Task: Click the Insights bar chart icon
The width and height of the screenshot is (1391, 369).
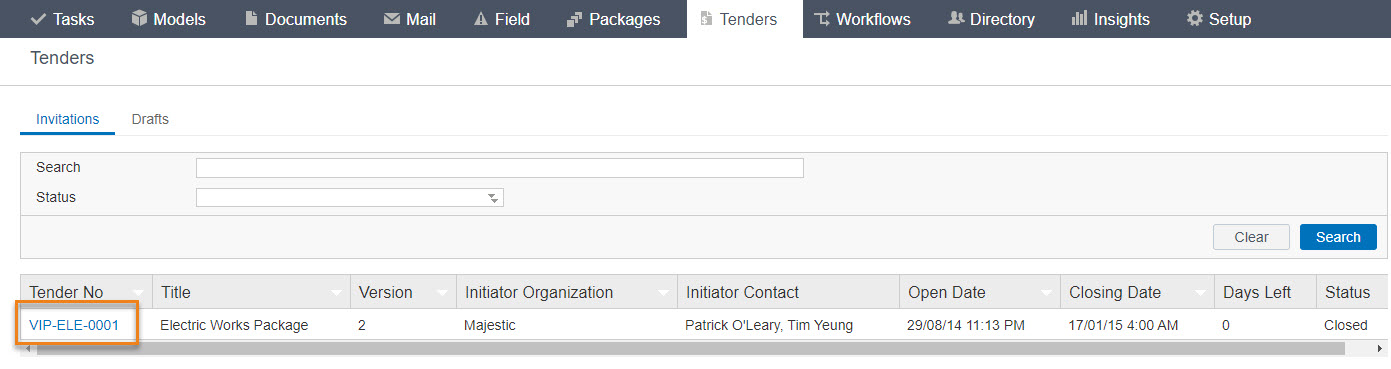Action: pos(1079,19)
